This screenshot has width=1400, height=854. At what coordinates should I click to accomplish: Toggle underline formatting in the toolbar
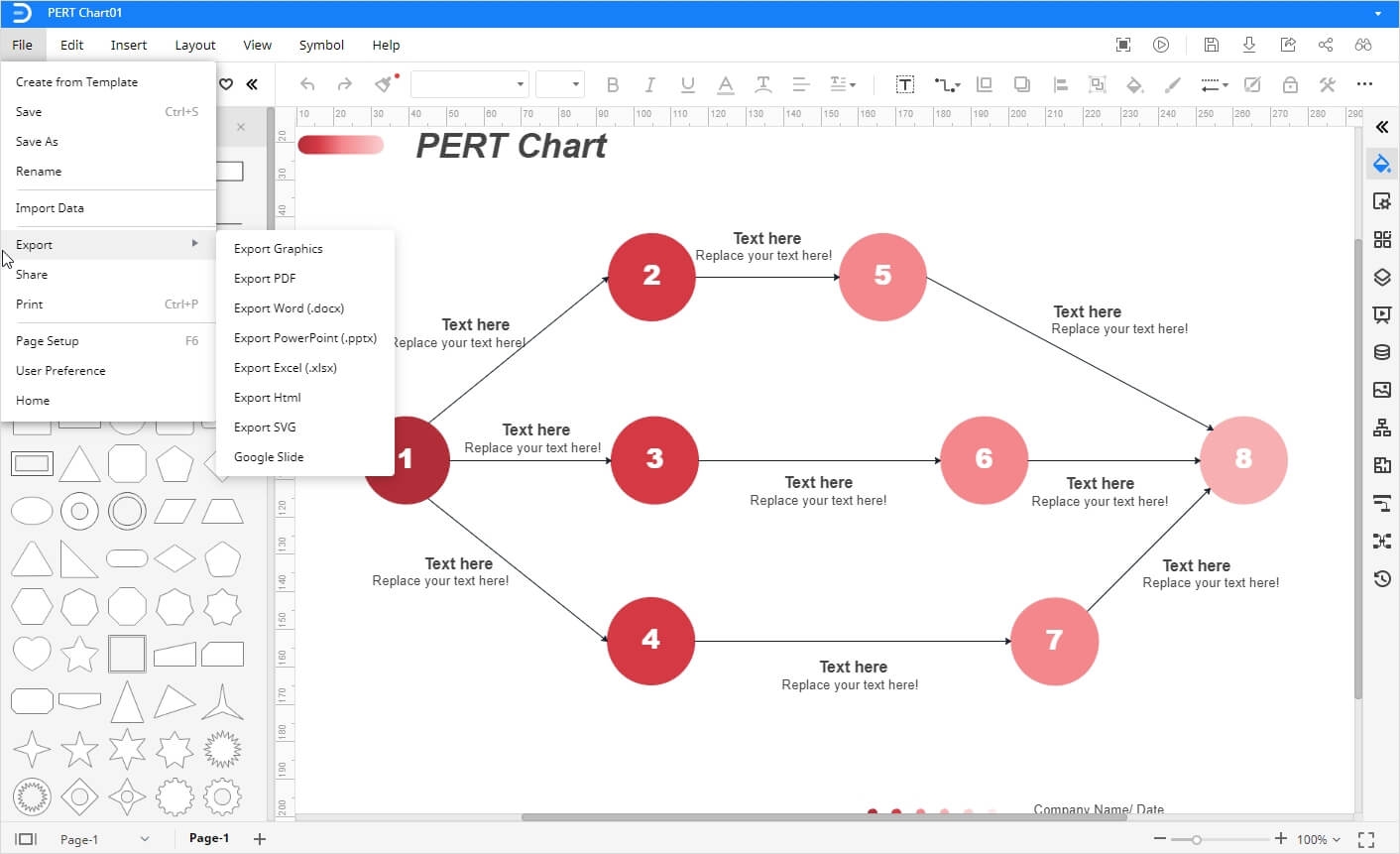[x=688, y=84]
